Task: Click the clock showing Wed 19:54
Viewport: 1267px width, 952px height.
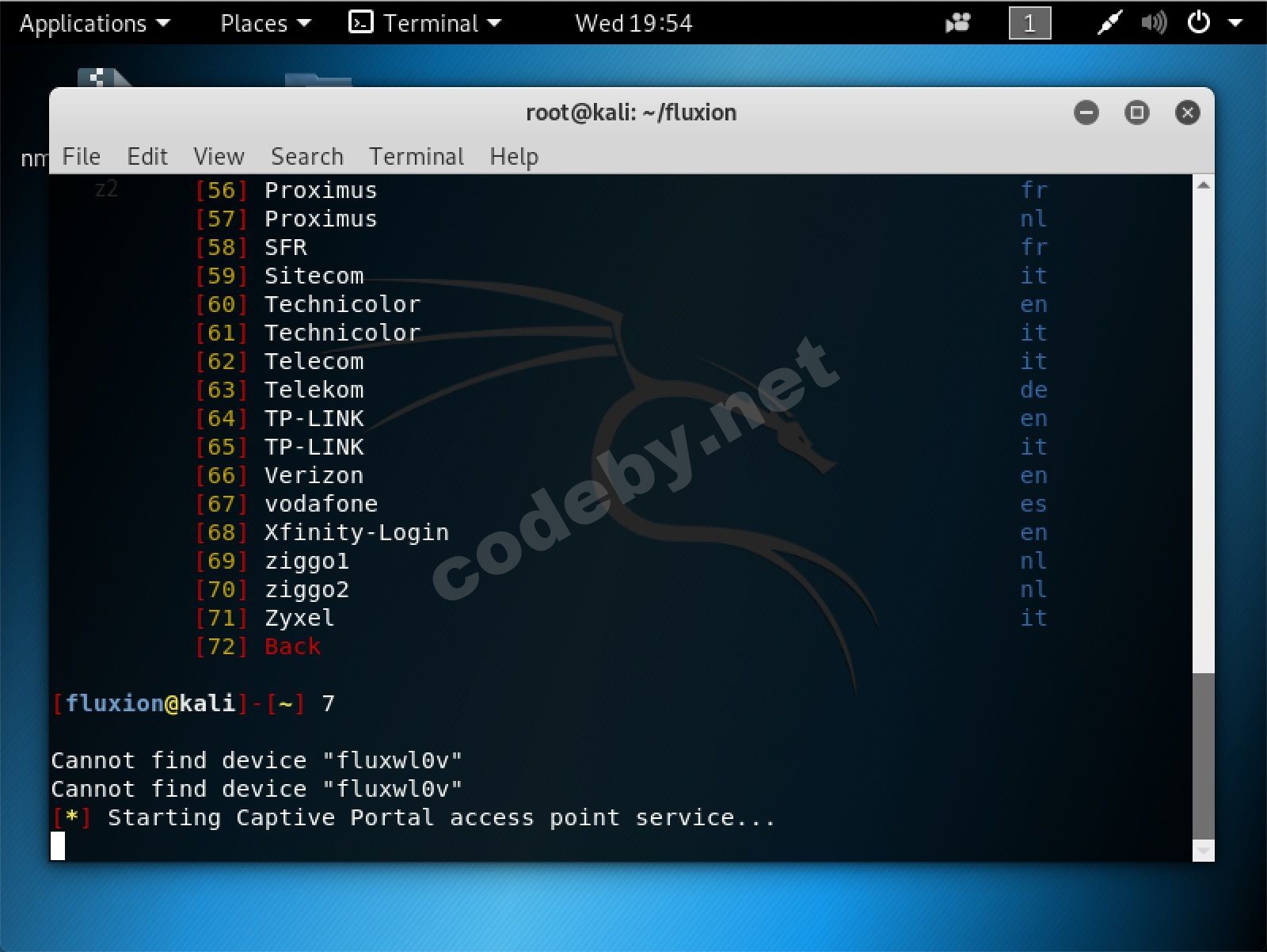Action: pyautogui.click(x=633, y=24)
